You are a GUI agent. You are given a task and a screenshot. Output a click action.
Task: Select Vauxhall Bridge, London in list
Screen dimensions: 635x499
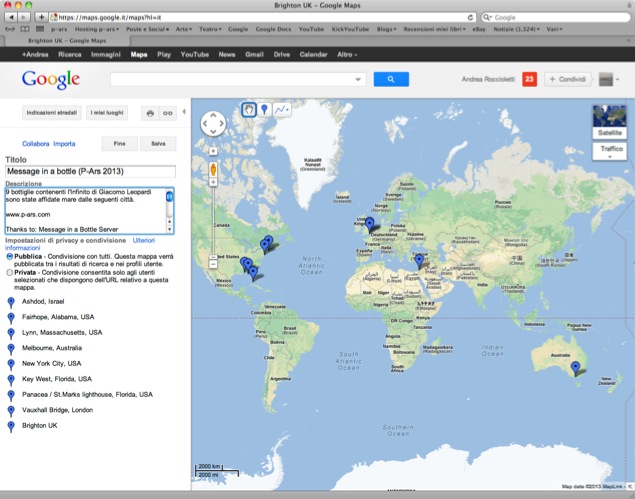[x=58, y=410]
